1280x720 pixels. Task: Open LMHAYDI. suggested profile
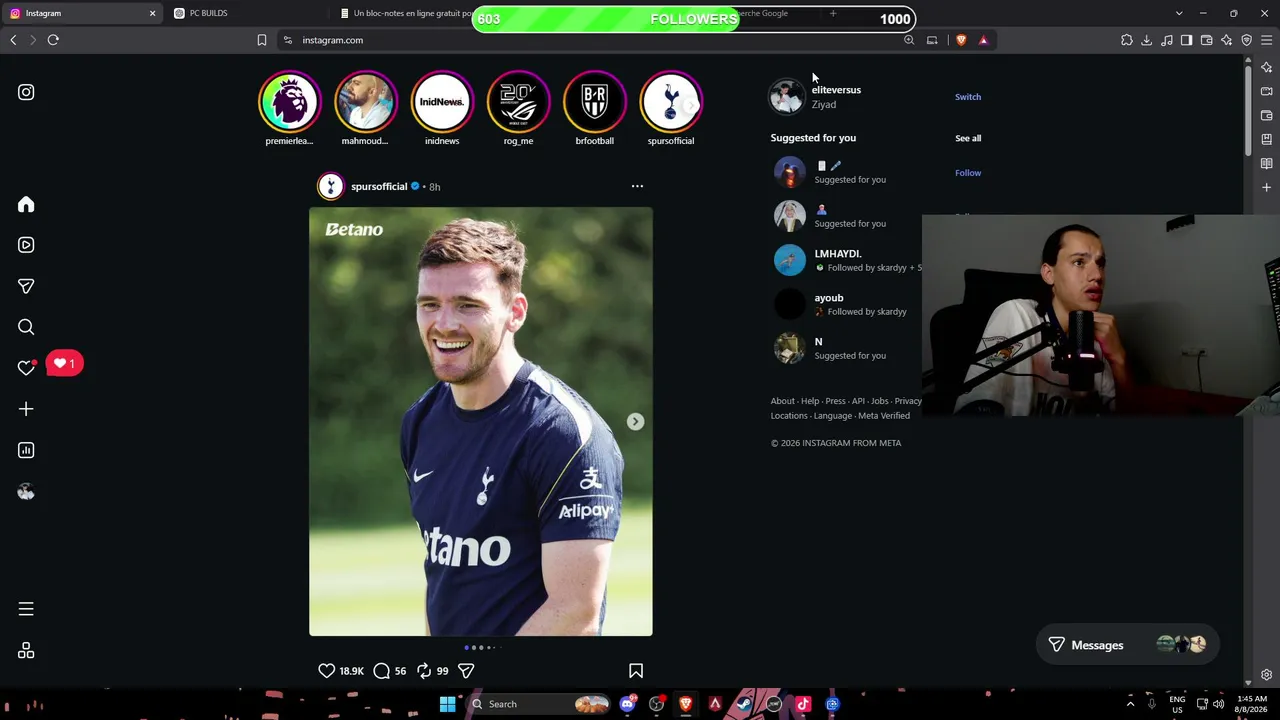838,254
